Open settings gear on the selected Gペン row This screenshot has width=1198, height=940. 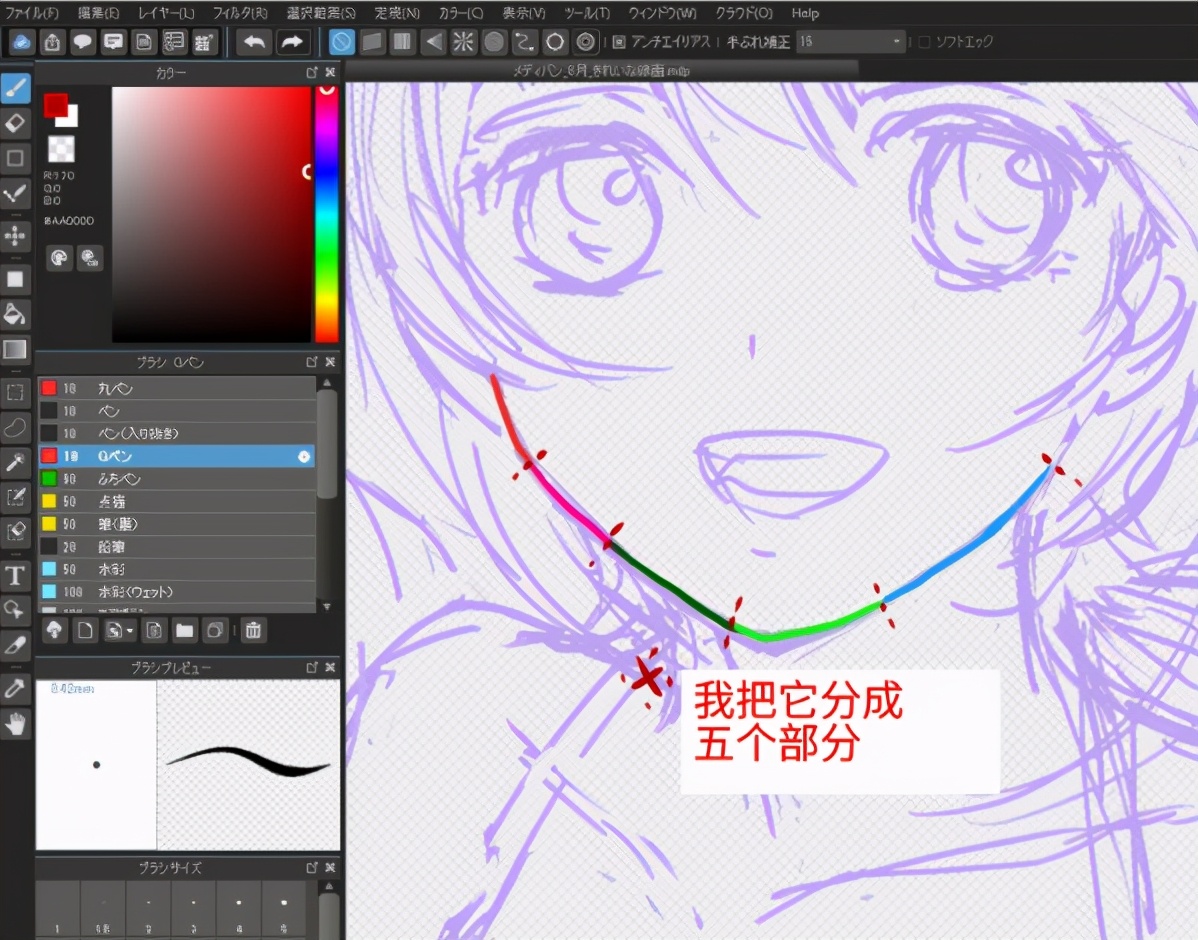point(304,456)
